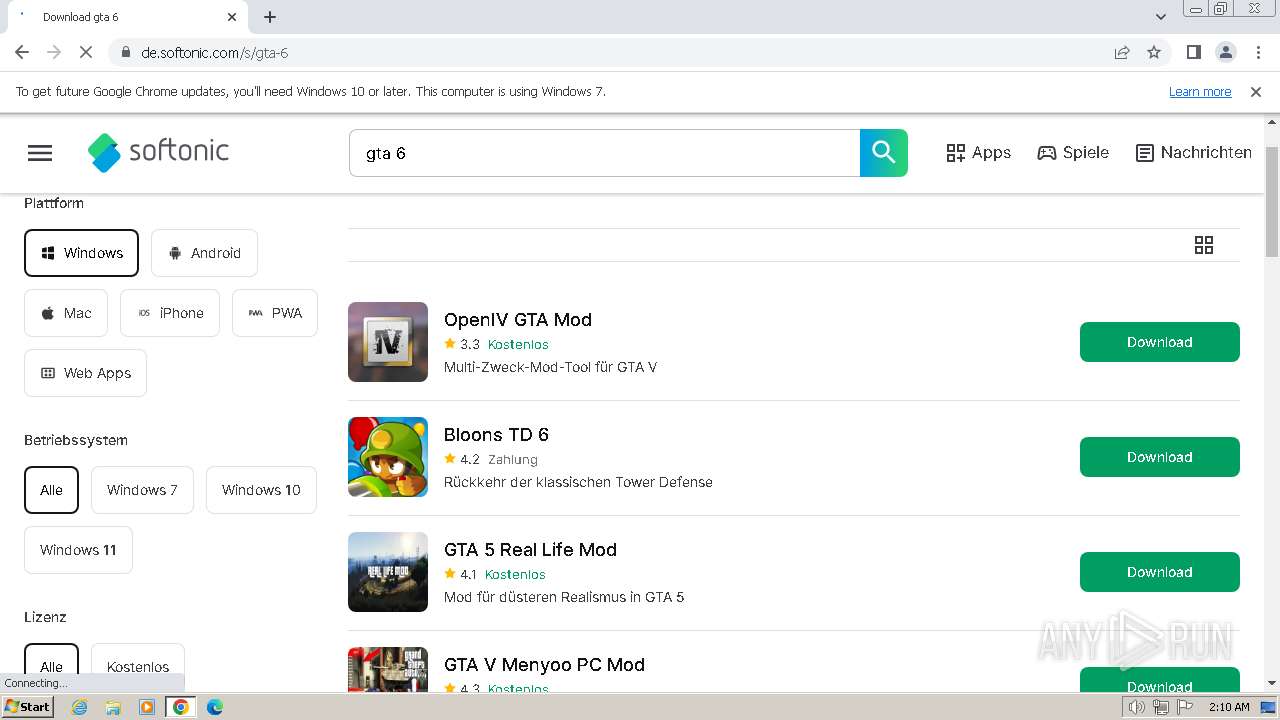This screenshot has width=1280, height=720.
Task: Select PWA platform filter
Action: tap(275, 313)
